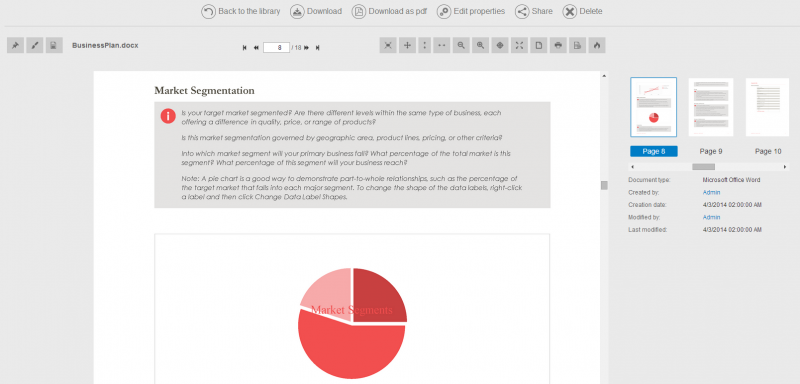
Task: Click the fit width horizontal arrows icon
Action: 442,45
